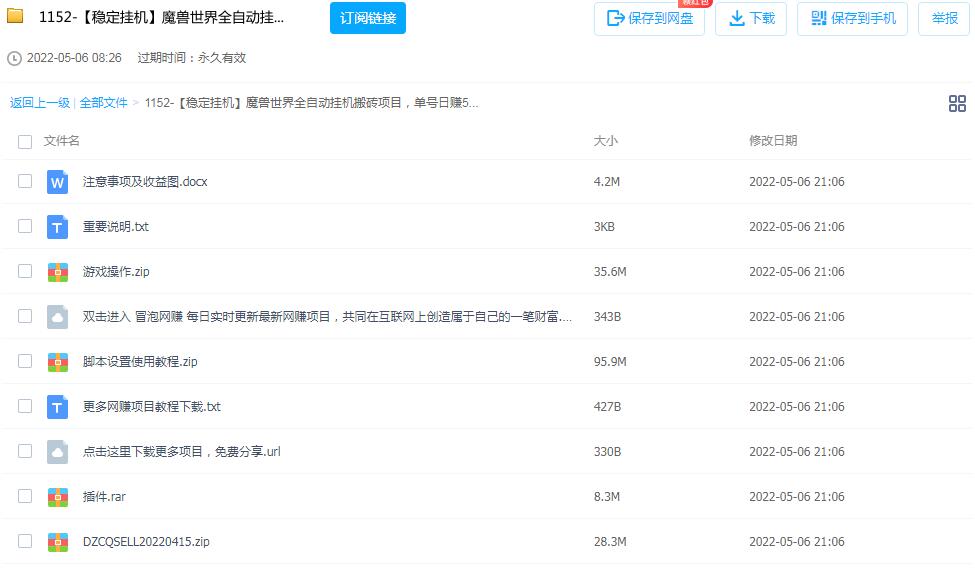
Task: Check the box for 游戏操作.zip
Action: tap(25, 271)
